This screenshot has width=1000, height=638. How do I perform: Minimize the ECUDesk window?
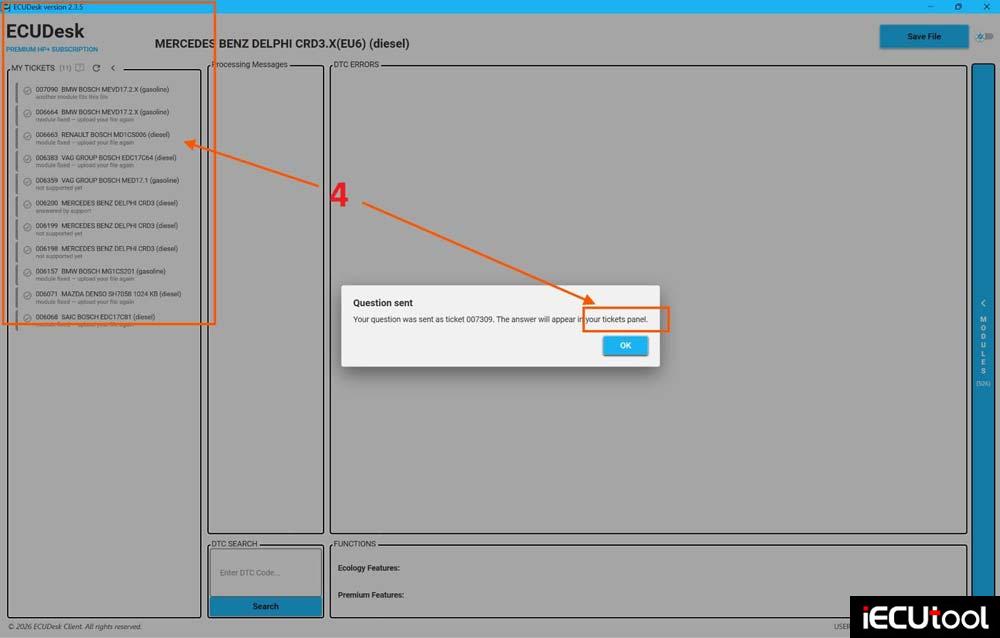[931, 6]
